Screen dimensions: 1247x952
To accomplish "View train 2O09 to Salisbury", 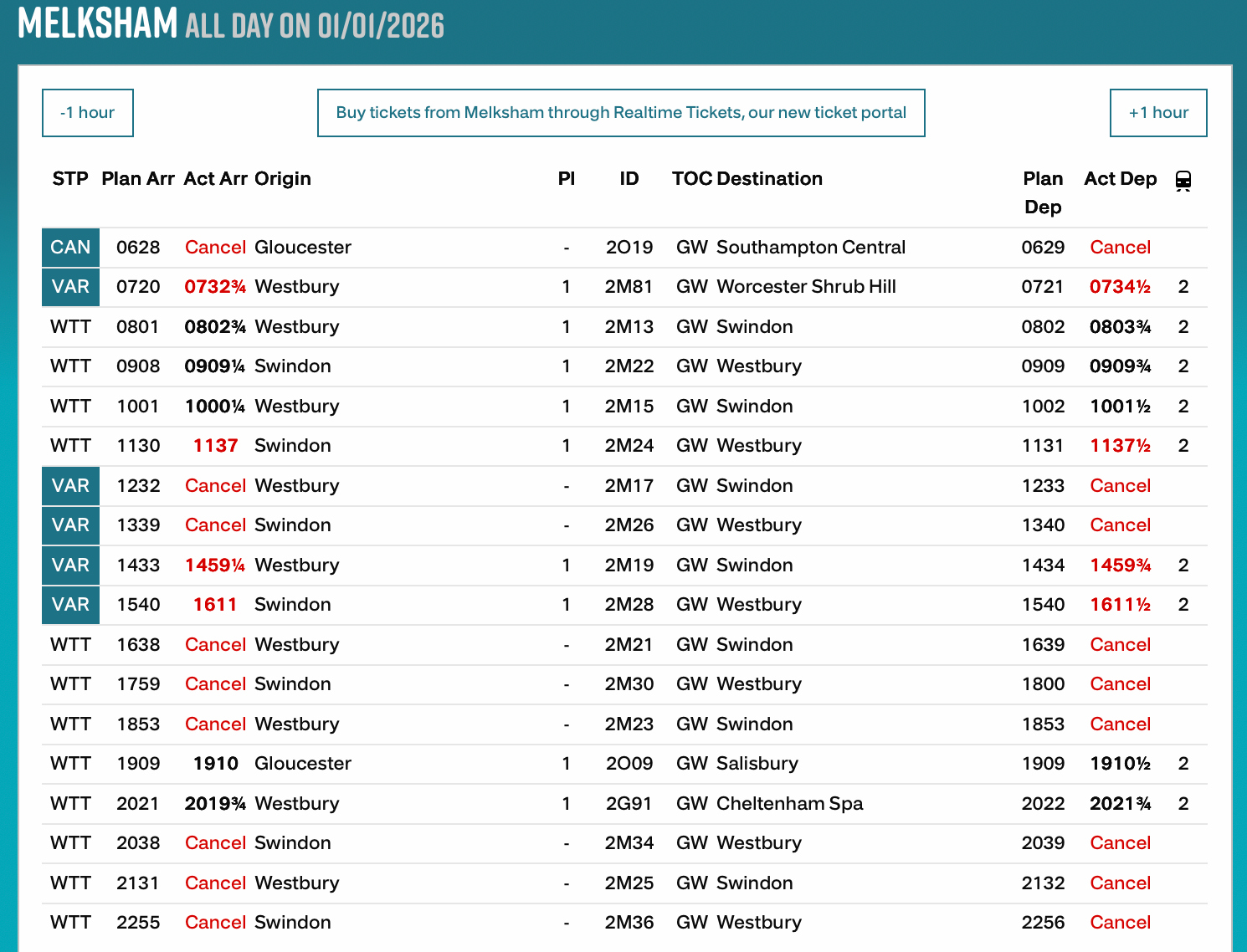I will 629,764.
